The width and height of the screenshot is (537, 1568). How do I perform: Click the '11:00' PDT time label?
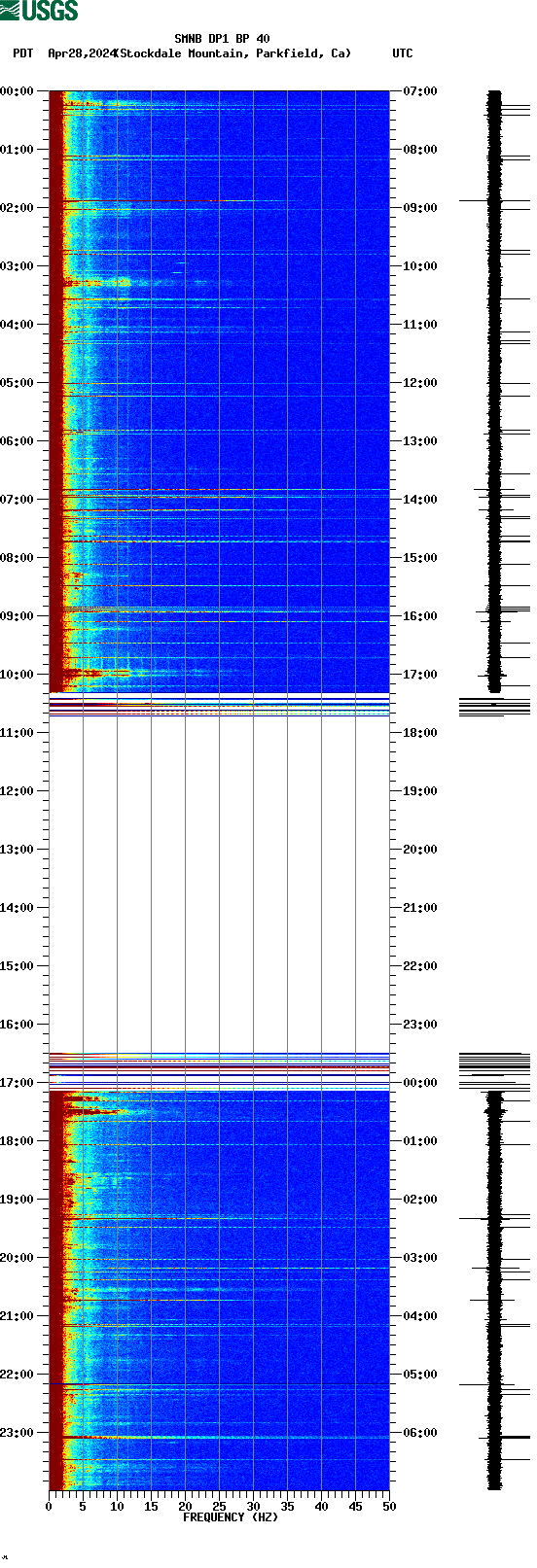click(x=17, y=732)
